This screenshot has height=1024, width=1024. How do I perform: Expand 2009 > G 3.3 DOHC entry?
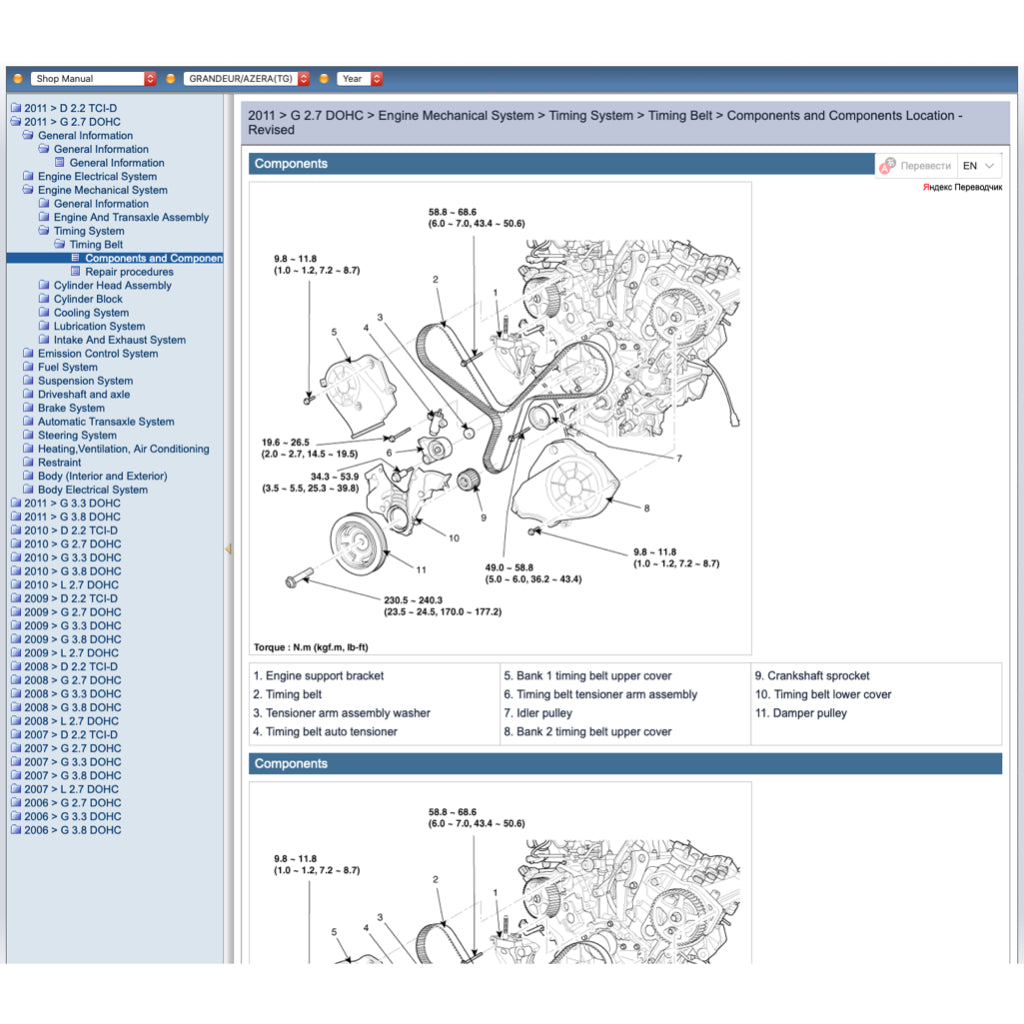pos(72,625)
